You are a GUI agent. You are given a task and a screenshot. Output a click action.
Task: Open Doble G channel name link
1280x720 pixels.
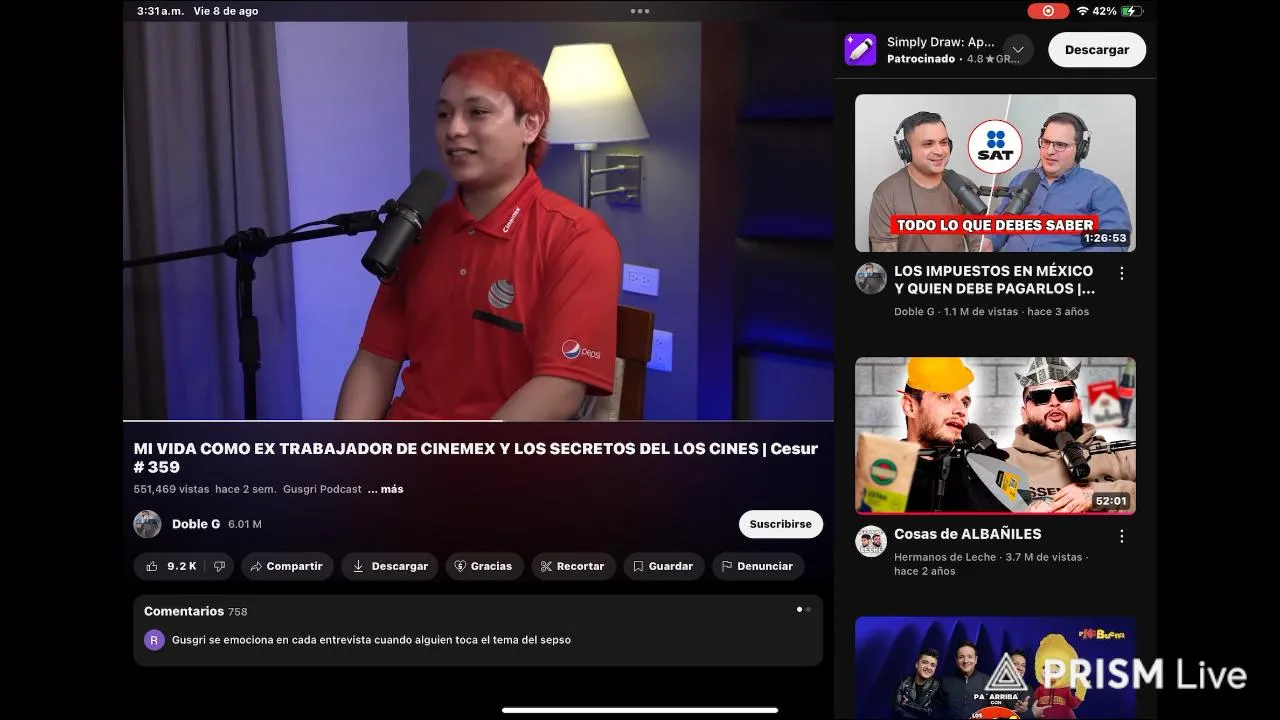coord(196,524)
